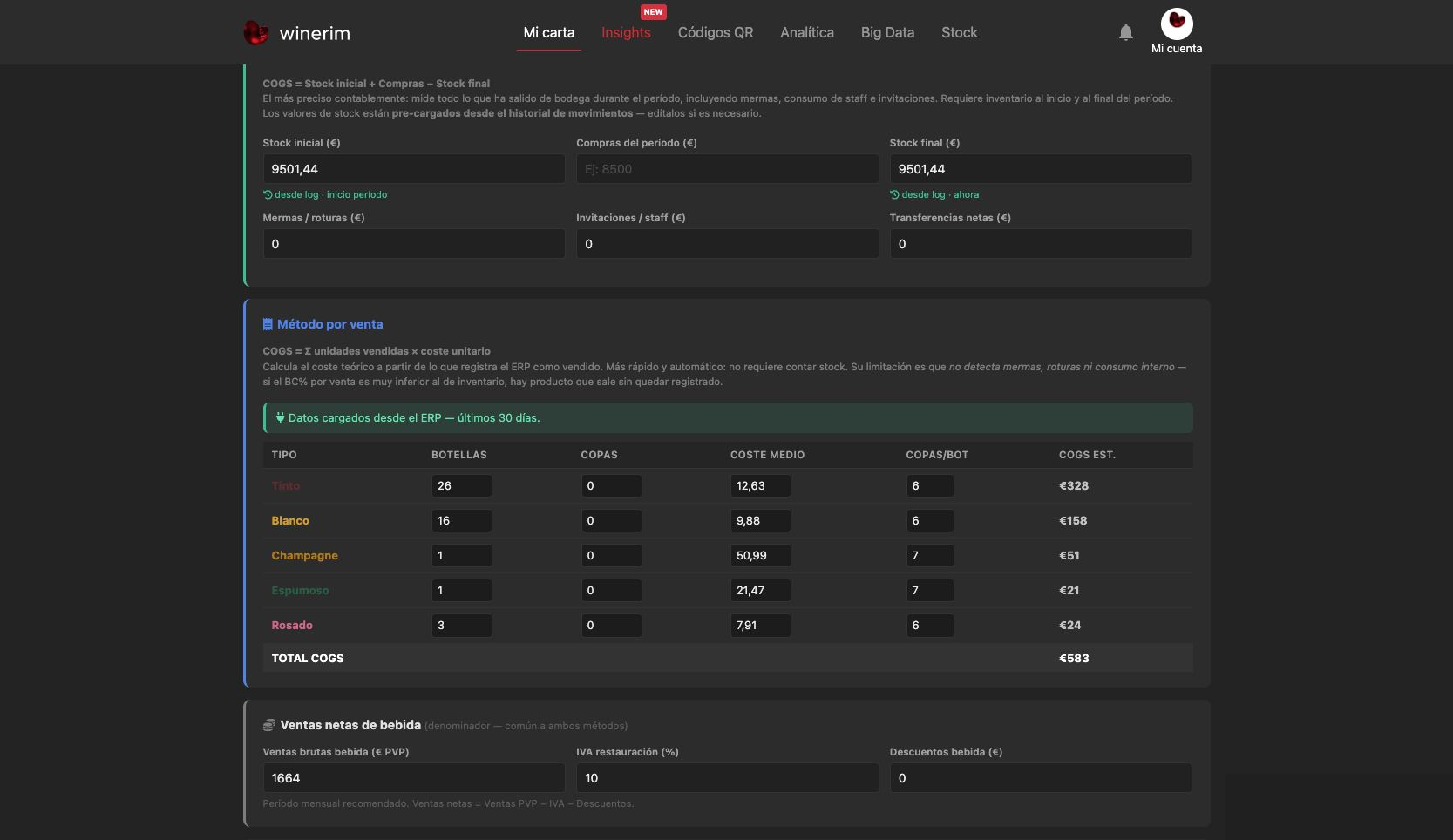The image size is (1453, 840).
Task: Click the Ventas netas de bebida coins icon
Action: pyautogui.click(x=269, y=725)
